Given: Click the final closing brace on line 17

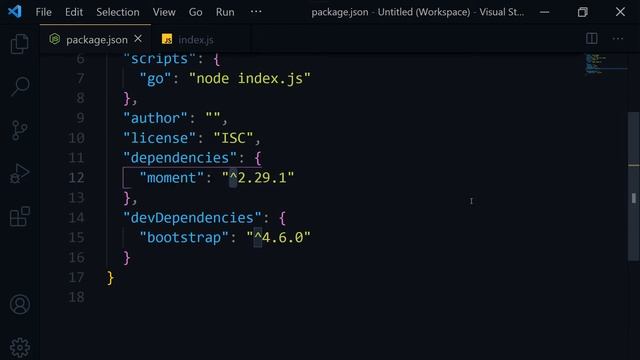Looking at the screenshot, I should pos(110,278).
